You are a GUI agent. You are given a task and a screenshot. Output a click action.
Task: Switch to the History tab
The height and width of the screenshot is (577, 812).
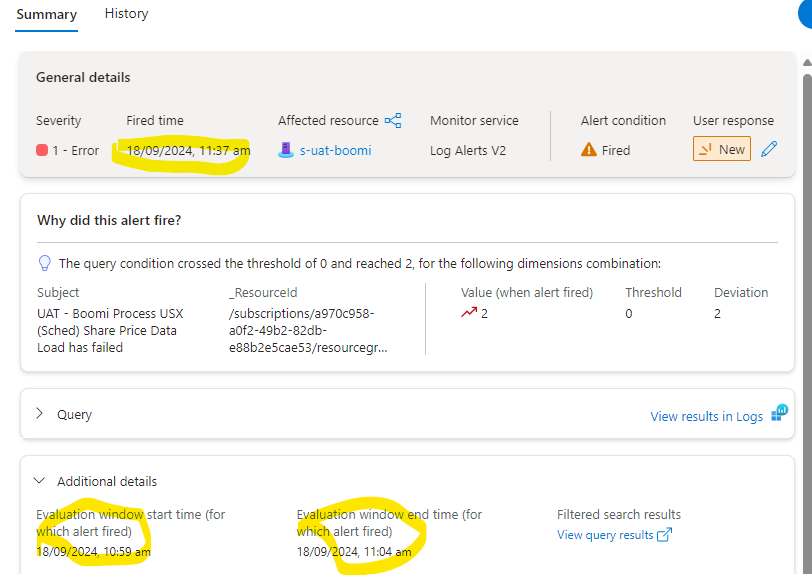click(126, 13)
